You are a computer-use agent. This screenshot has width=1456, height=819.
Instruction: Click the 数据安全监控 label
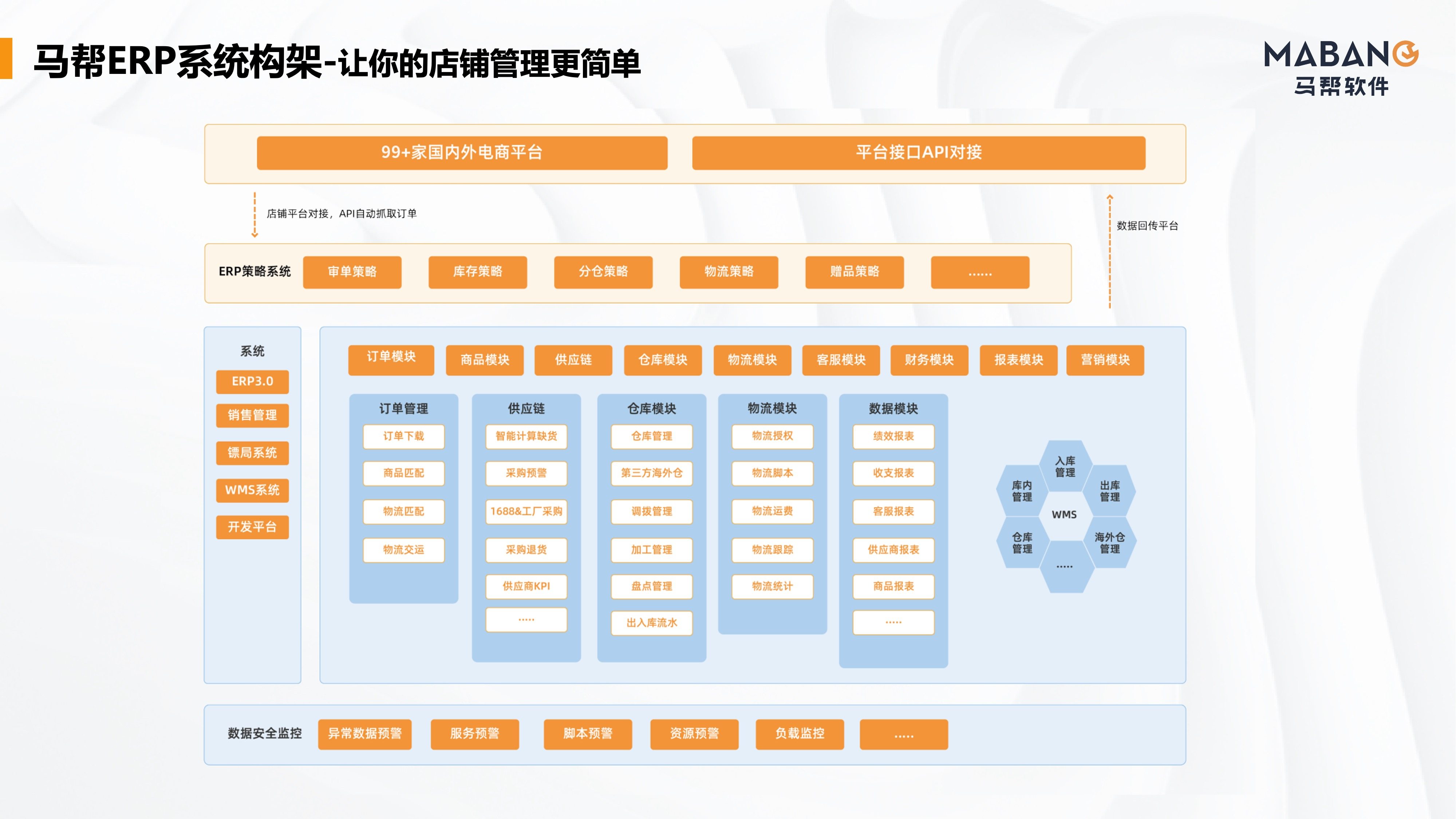coord(265,734)
